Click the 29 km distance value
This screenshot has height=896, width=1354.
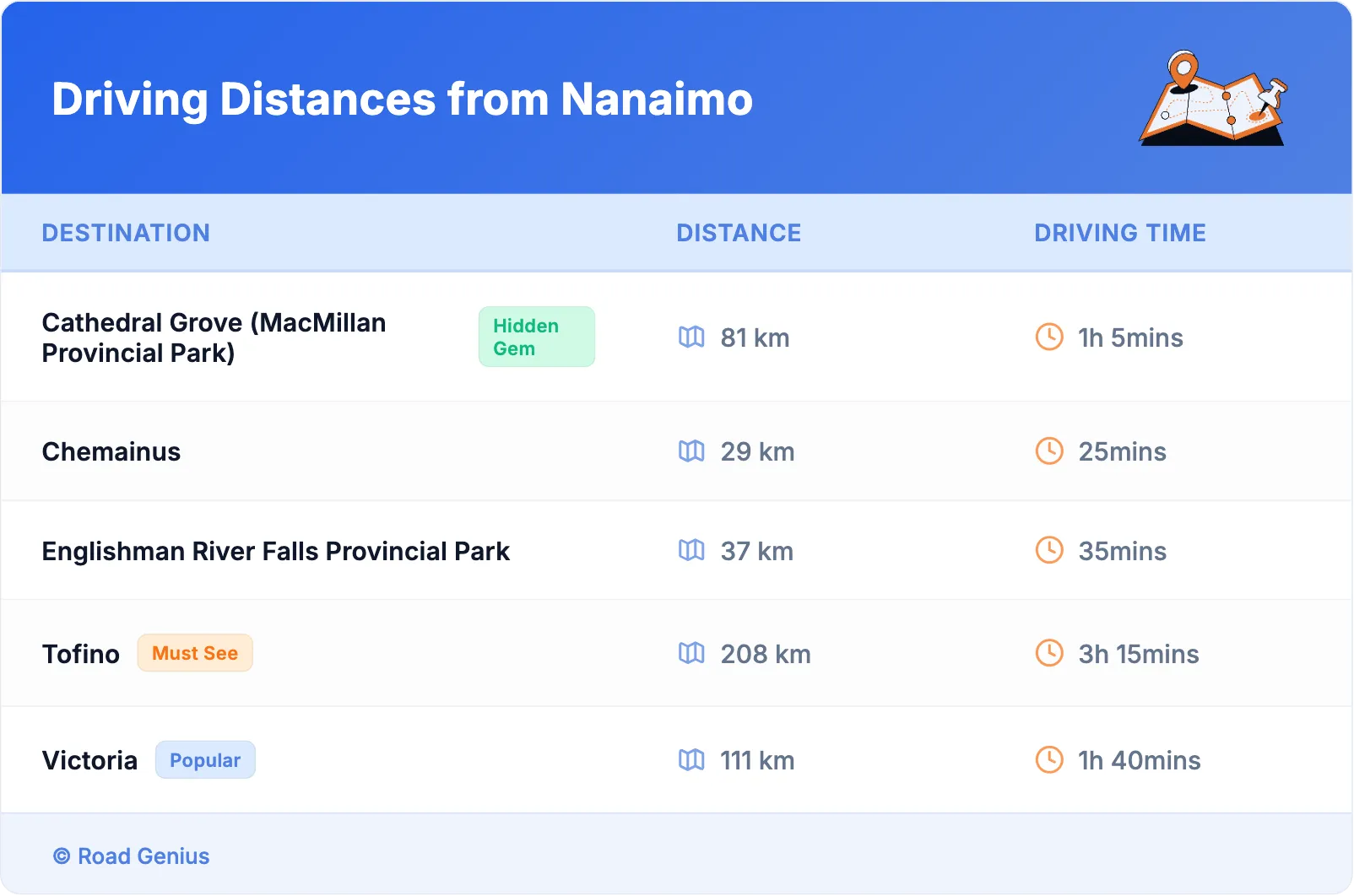(757, 452)
